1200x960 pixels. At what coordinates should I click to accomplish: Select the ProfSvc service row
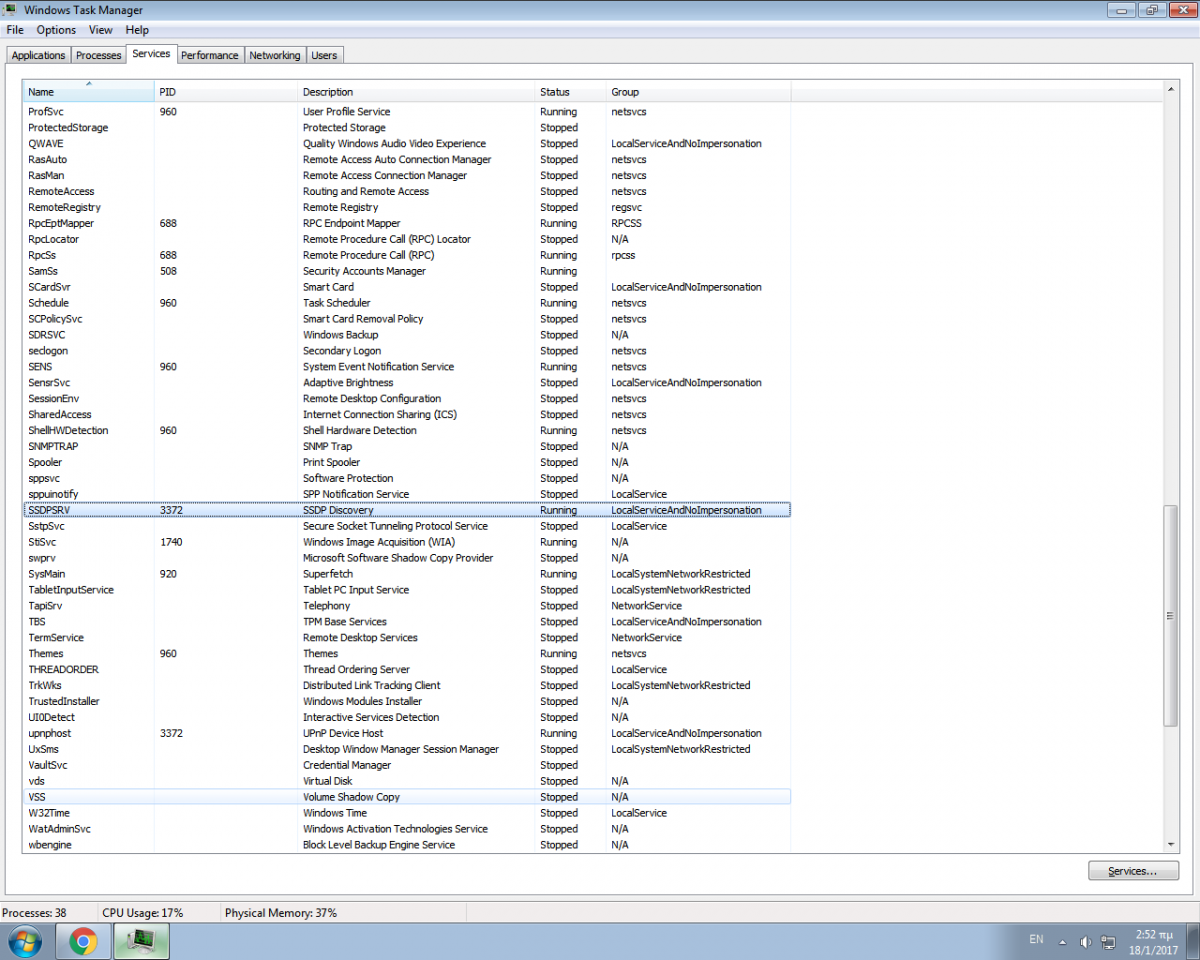tap(407, 112)
